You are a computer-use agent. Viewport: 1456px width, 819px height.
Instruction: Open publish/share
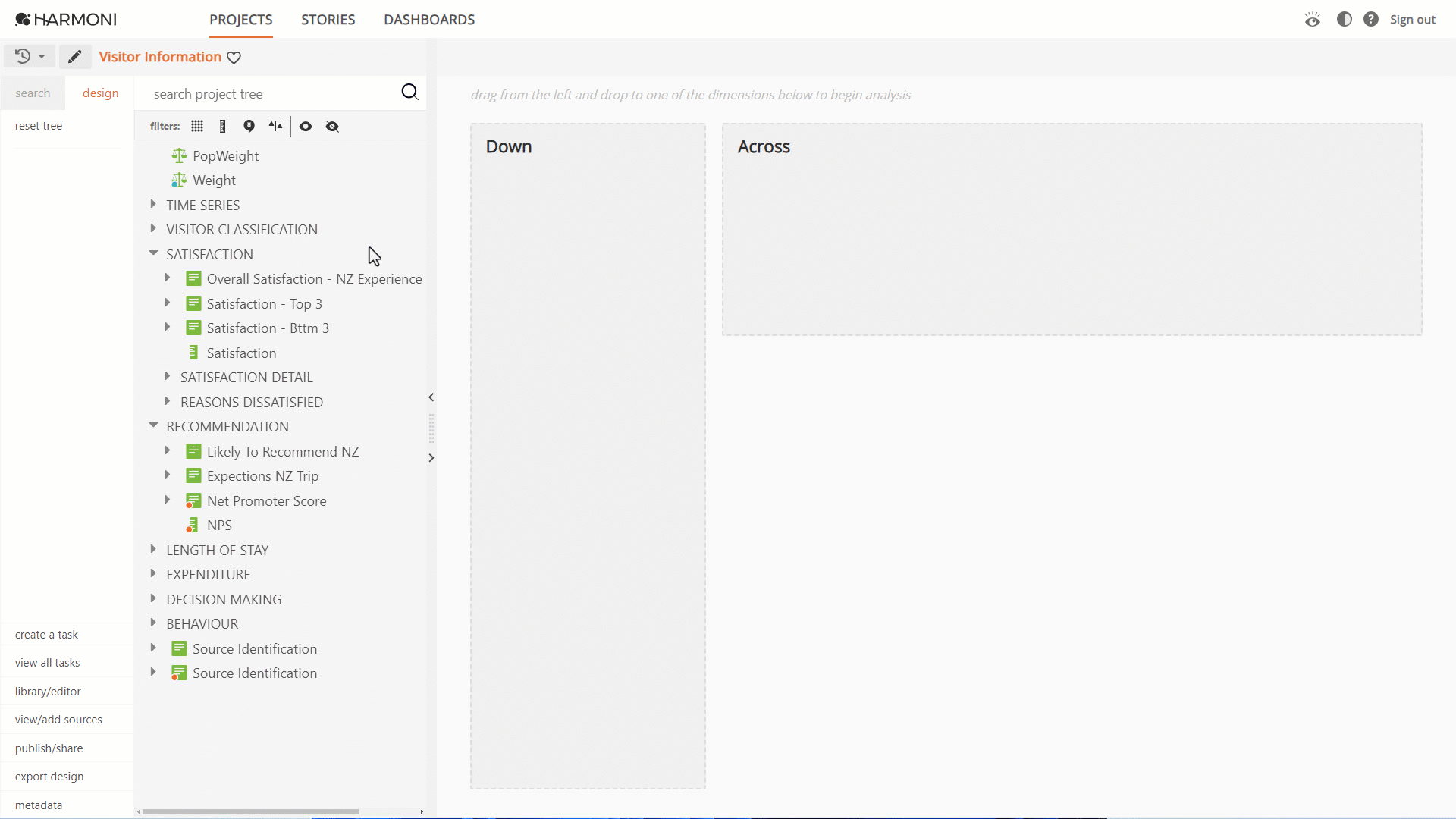click(x=49, y=748)
